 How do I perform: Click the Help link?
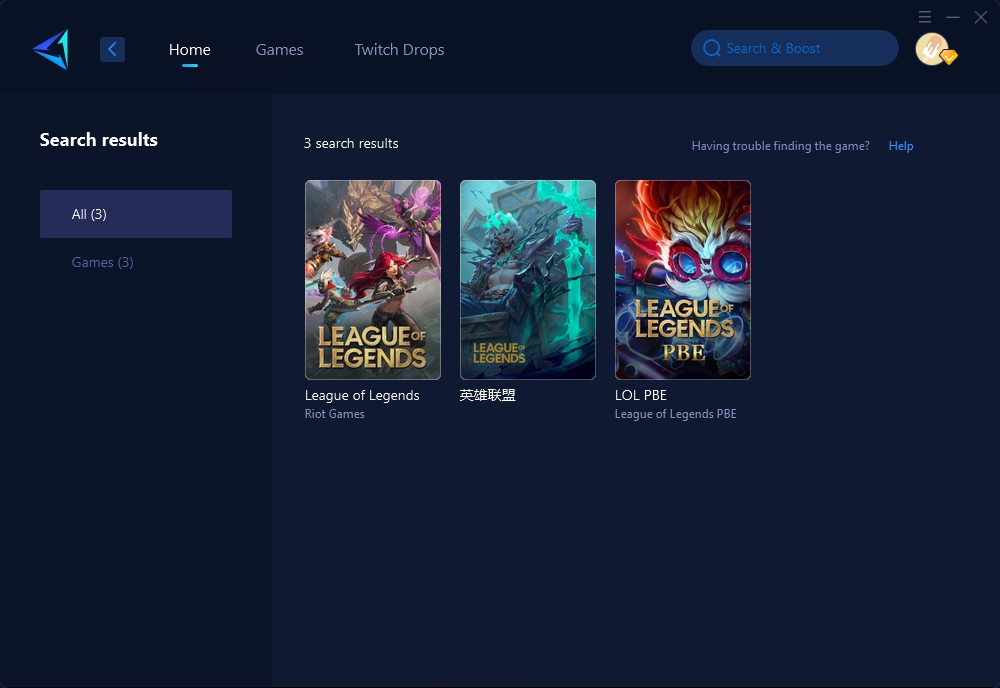pyautogui.click(x=901, y=145)
